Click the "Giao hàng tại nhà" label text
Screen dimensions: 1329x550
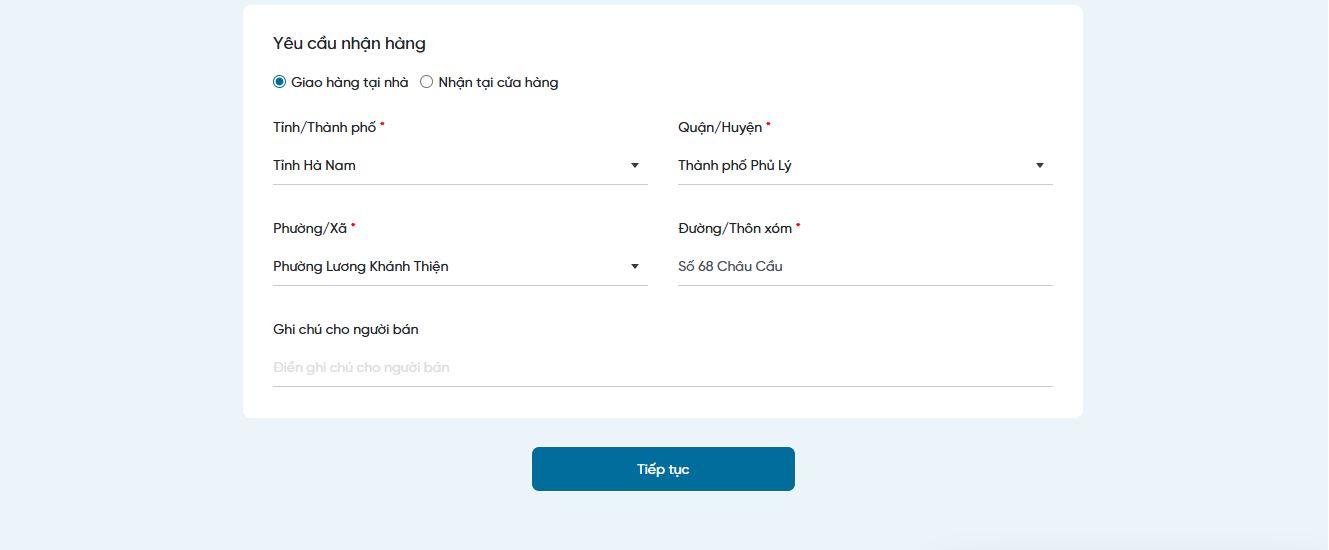click(x=350, y=82)
